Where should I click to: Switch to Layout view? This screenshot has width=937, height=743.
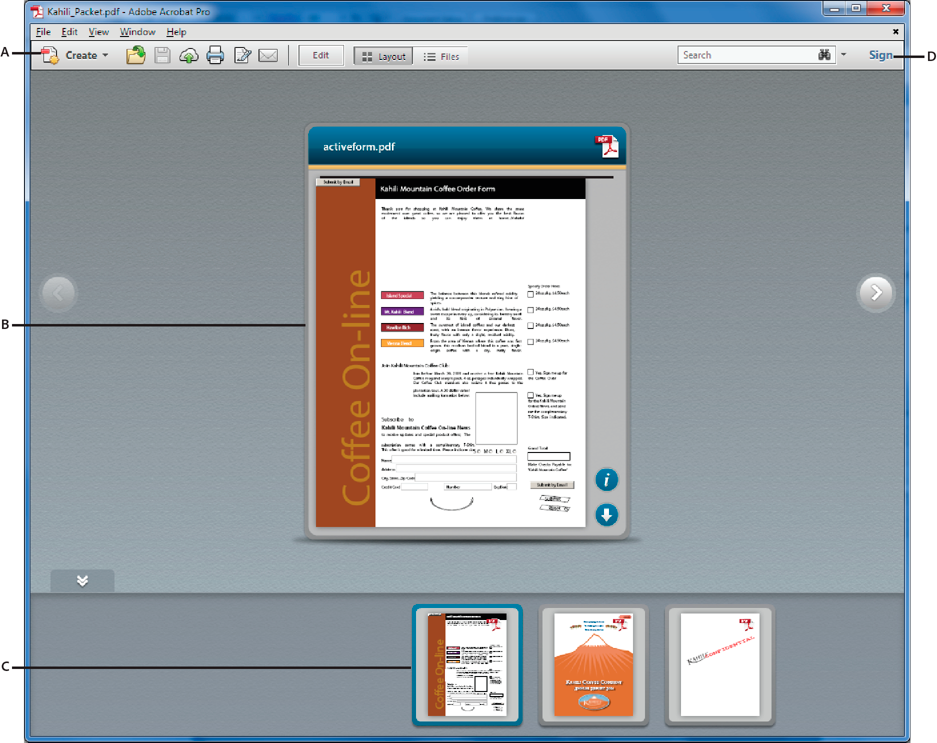tap(383, 56)
